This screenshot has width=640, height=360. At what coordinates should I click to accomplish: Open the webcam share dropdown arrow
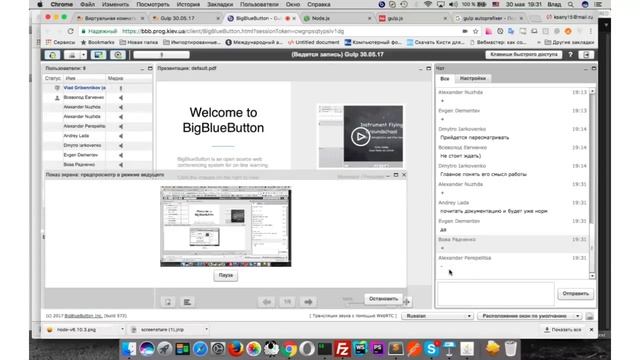(x=83, y=55)
